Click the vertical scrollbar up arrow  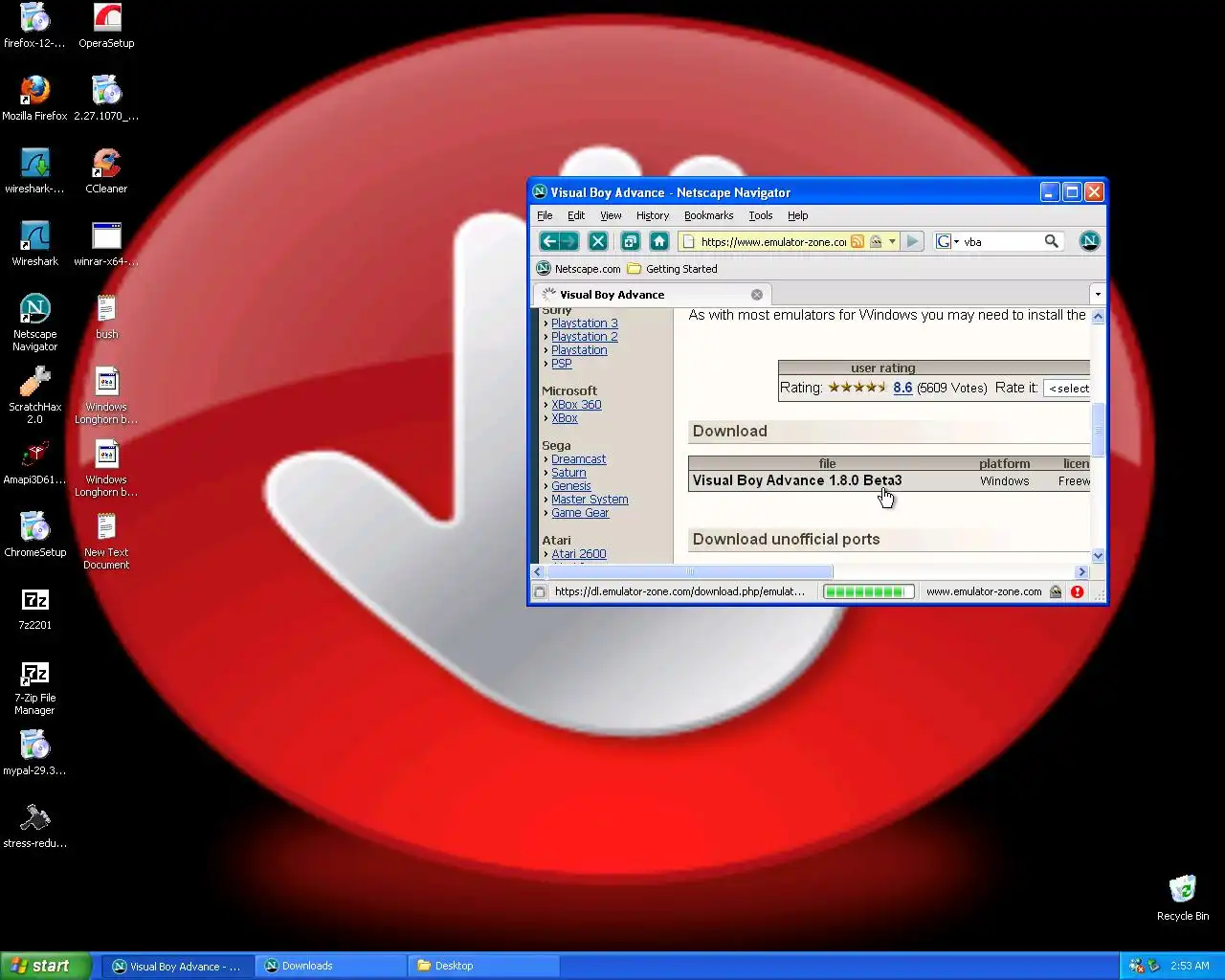coord(1098,316)
